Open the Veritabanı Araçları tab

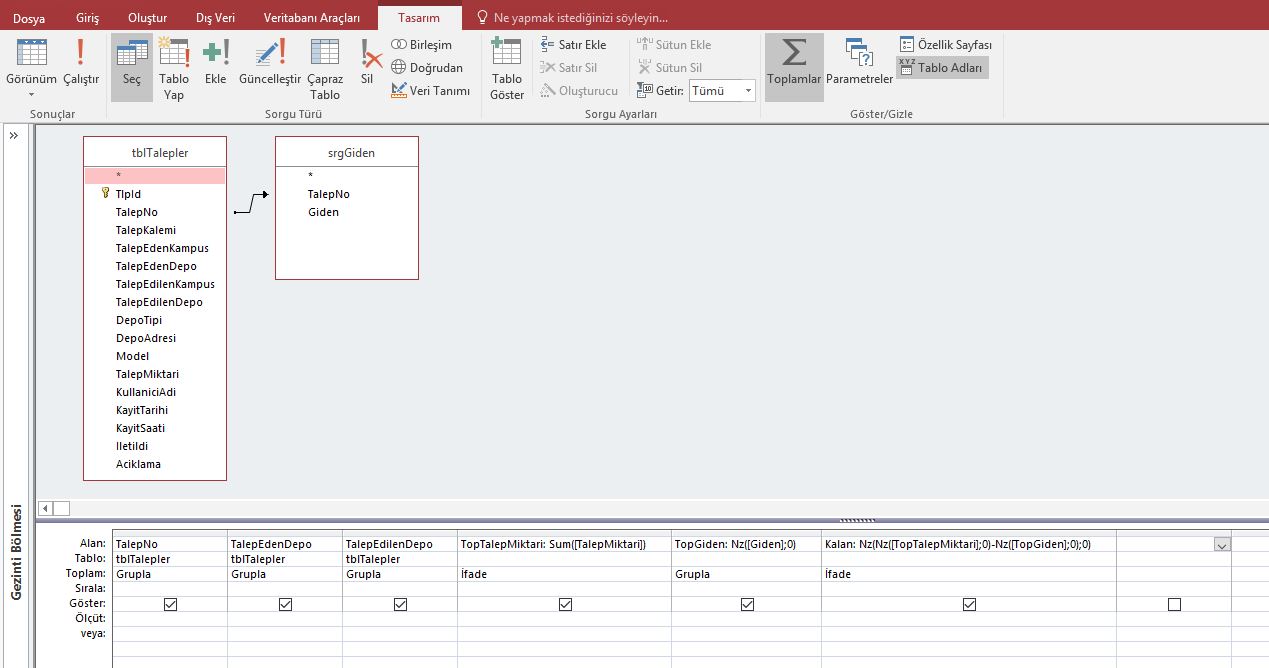(311, 18)
